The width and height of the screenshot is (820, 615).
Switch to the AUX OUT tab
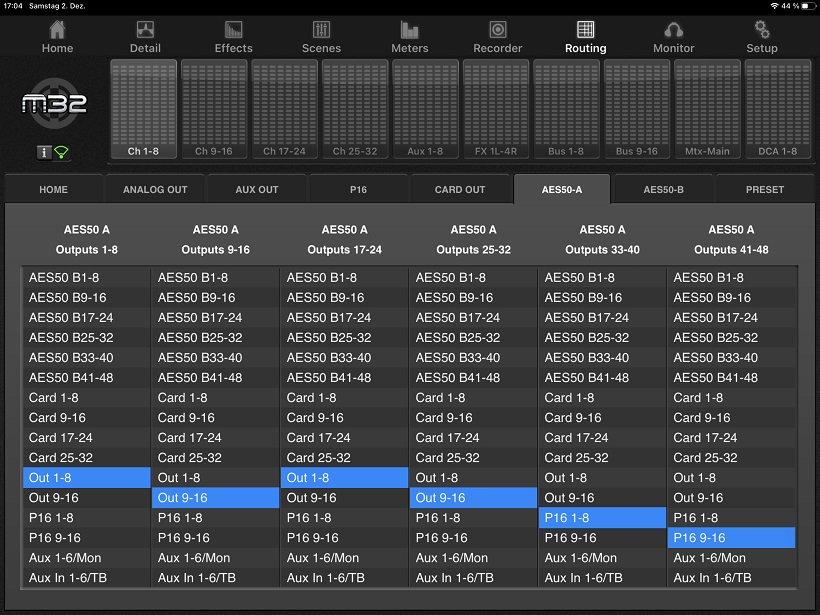coord(257,189)
